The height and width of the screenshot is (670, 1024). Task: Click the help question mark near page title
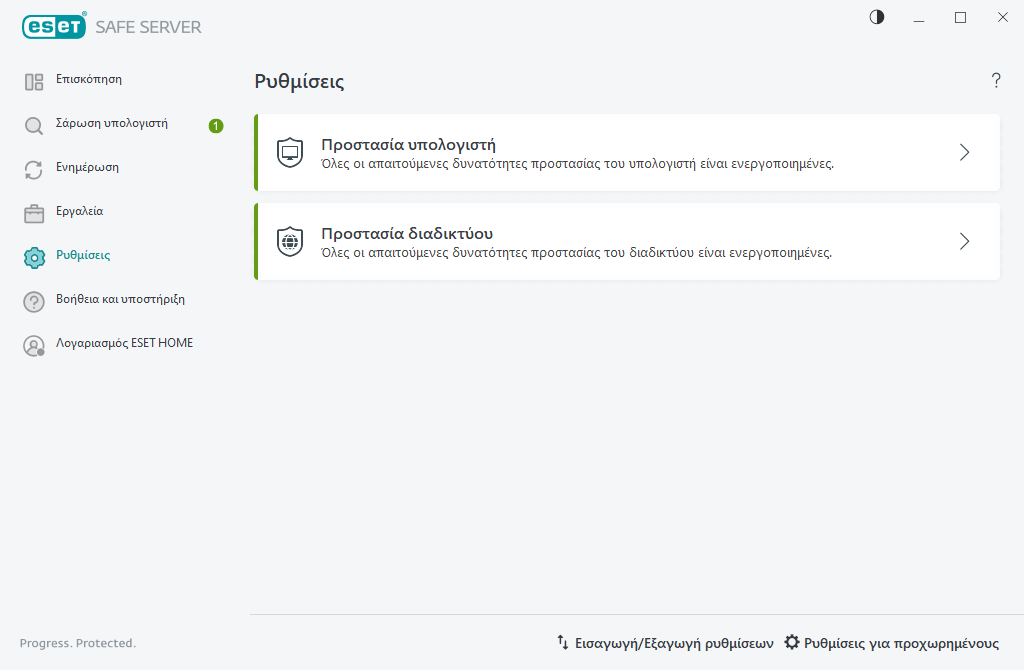point(996,81)
